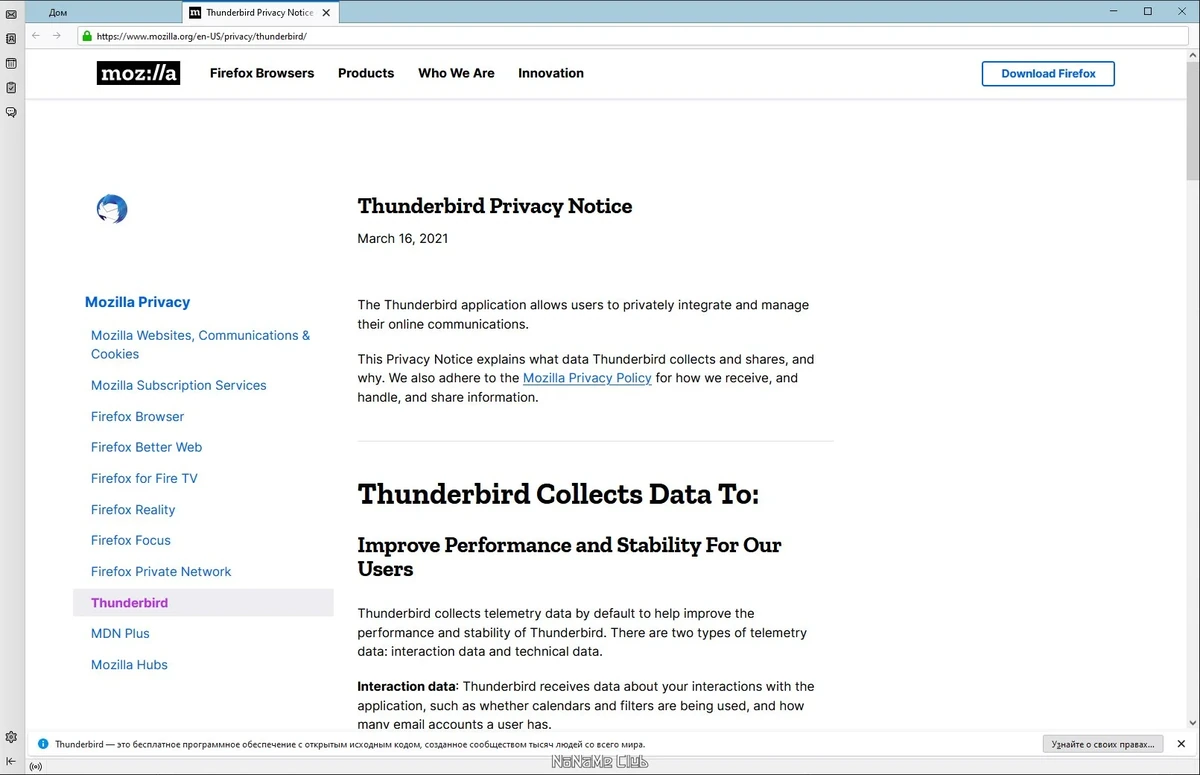Screen dimensions: 1200x775
Task: Click the back navigation arrow
Action: pos(37,36)
